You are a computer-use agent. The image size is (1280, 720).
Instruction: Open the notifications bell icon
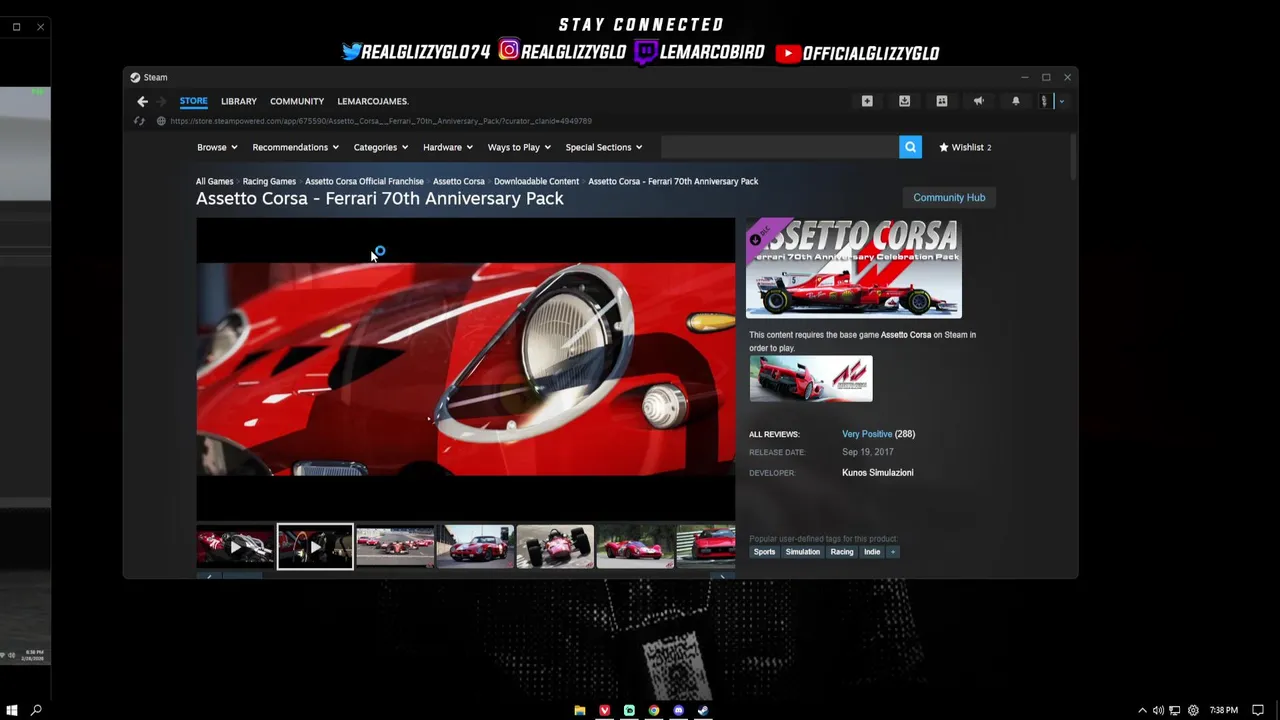[x=1015, y=101]
